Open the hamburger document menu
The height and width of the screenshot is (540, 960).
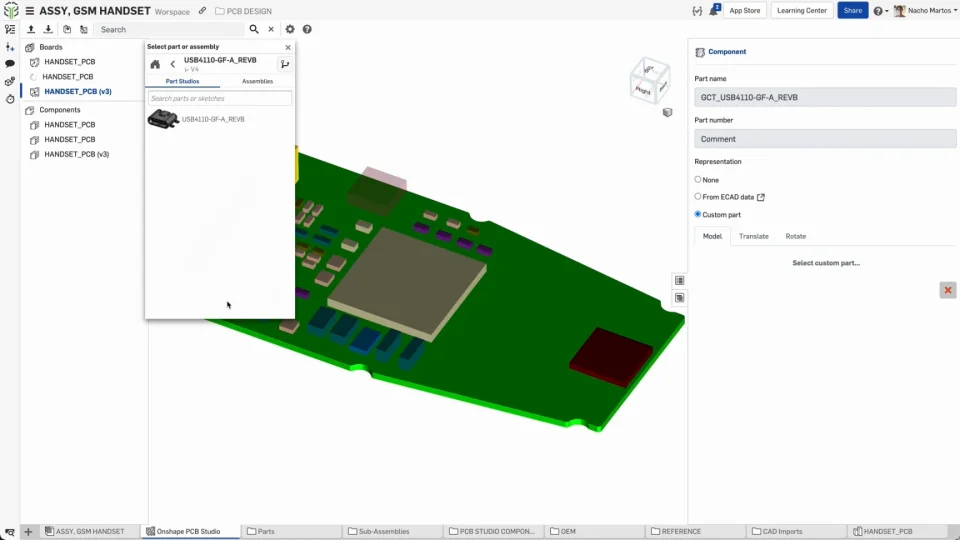tap(29, 11)
